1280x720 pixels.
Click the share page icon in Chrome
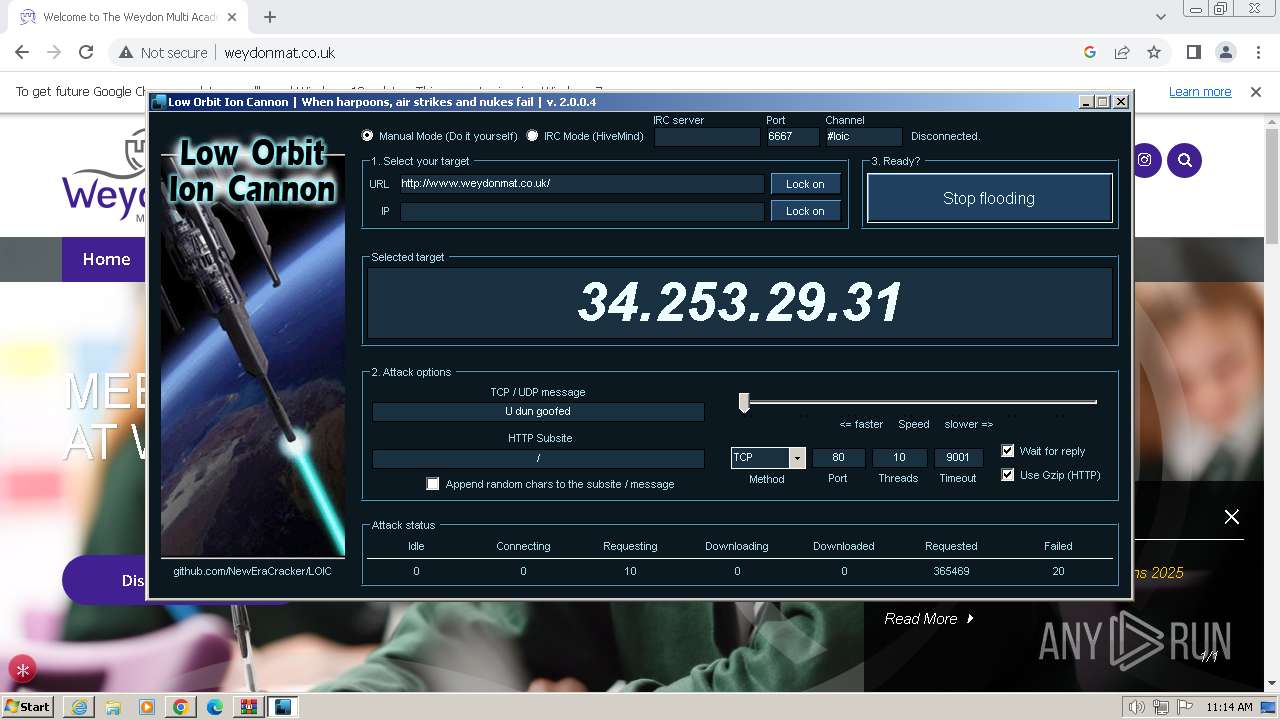(x=1122, y=52)
